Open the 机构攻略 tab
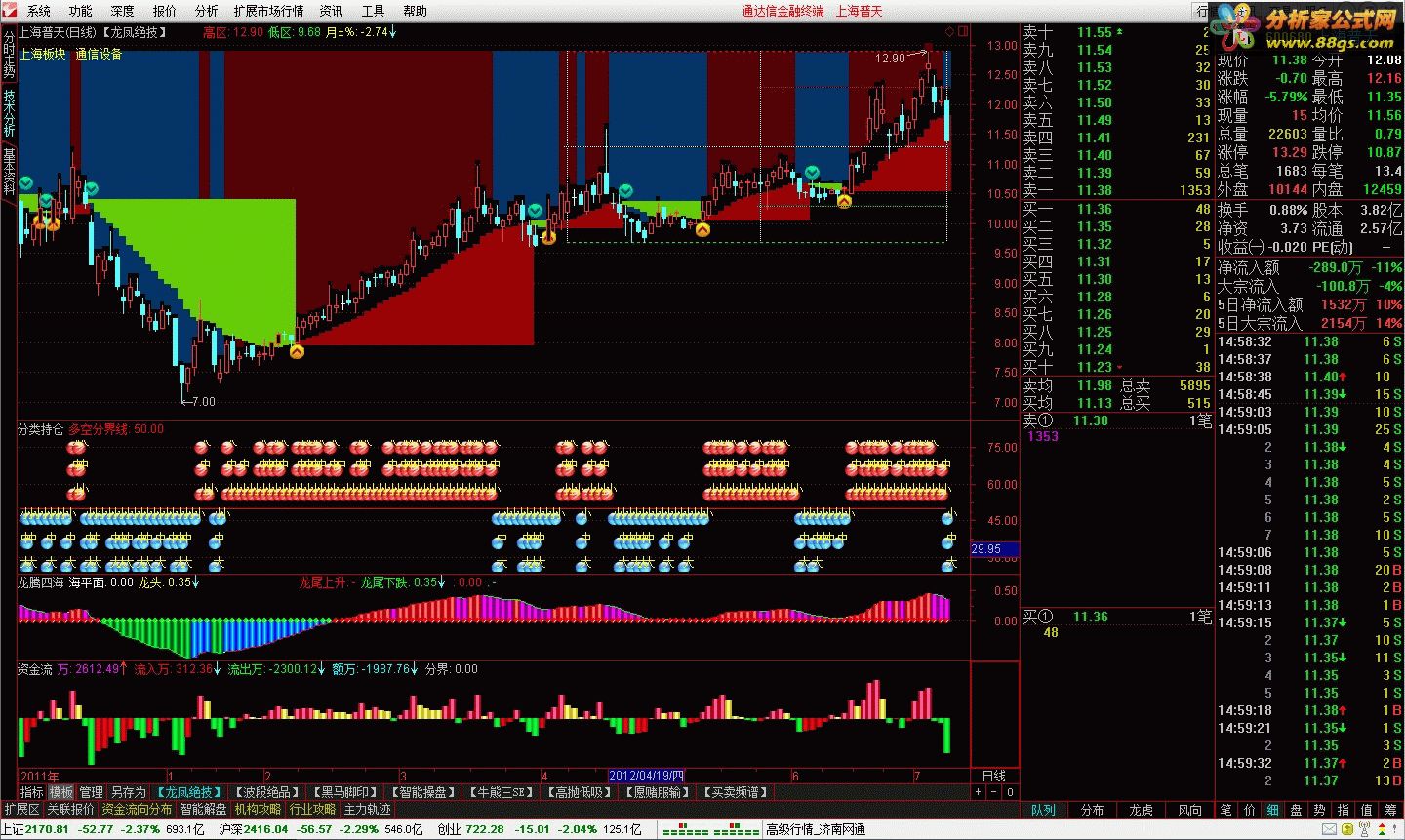 258,809
